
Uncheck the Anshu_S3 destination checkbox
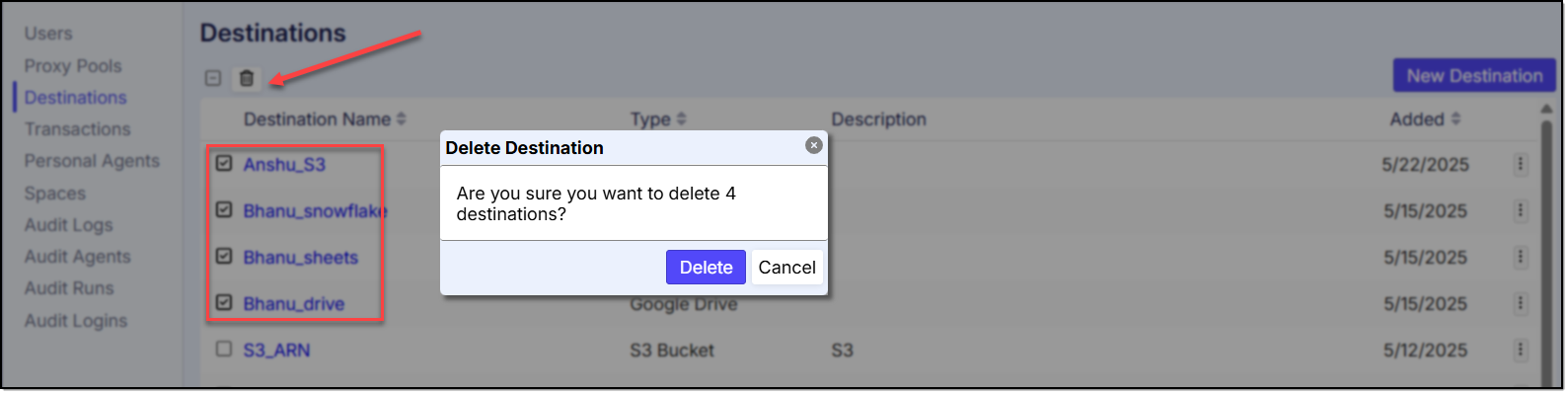224,163
